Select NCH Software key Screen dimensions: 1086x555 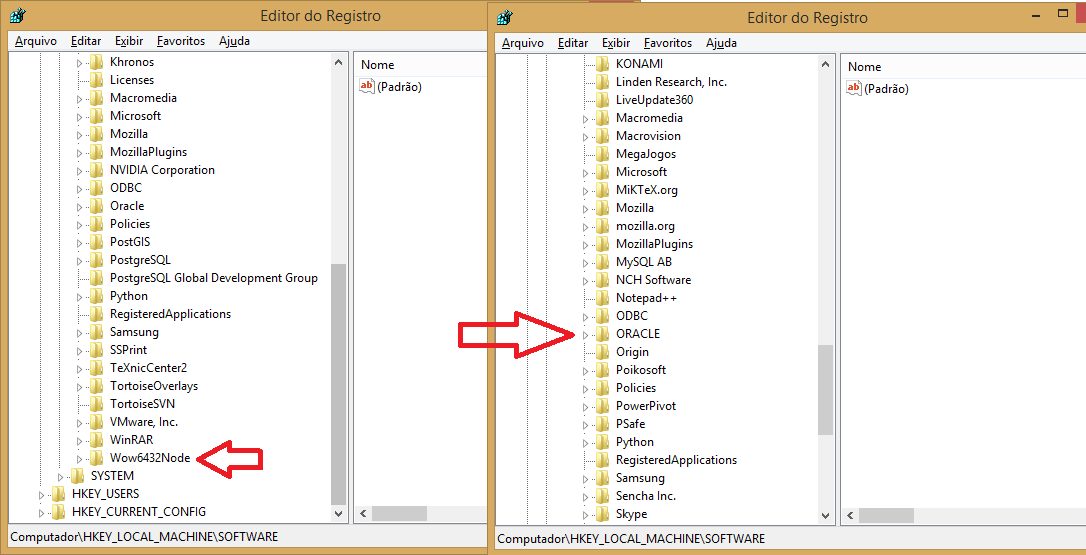[x=653, y=280]
